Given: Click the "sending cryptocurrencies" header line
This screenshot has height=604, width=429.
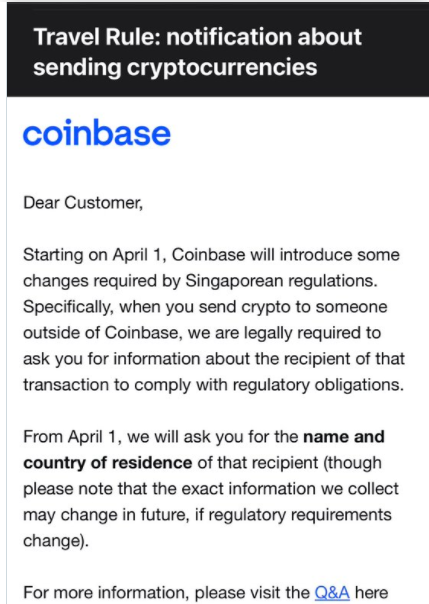Looking at the screenshot, I should point(175,67).
